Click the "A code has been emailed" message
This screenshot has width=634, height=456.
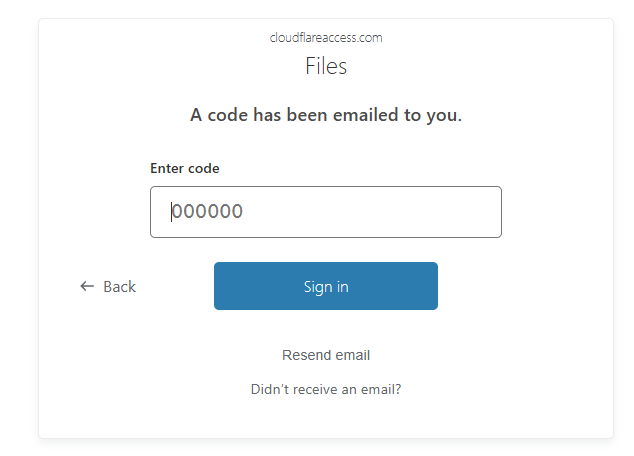click(326, 115)
